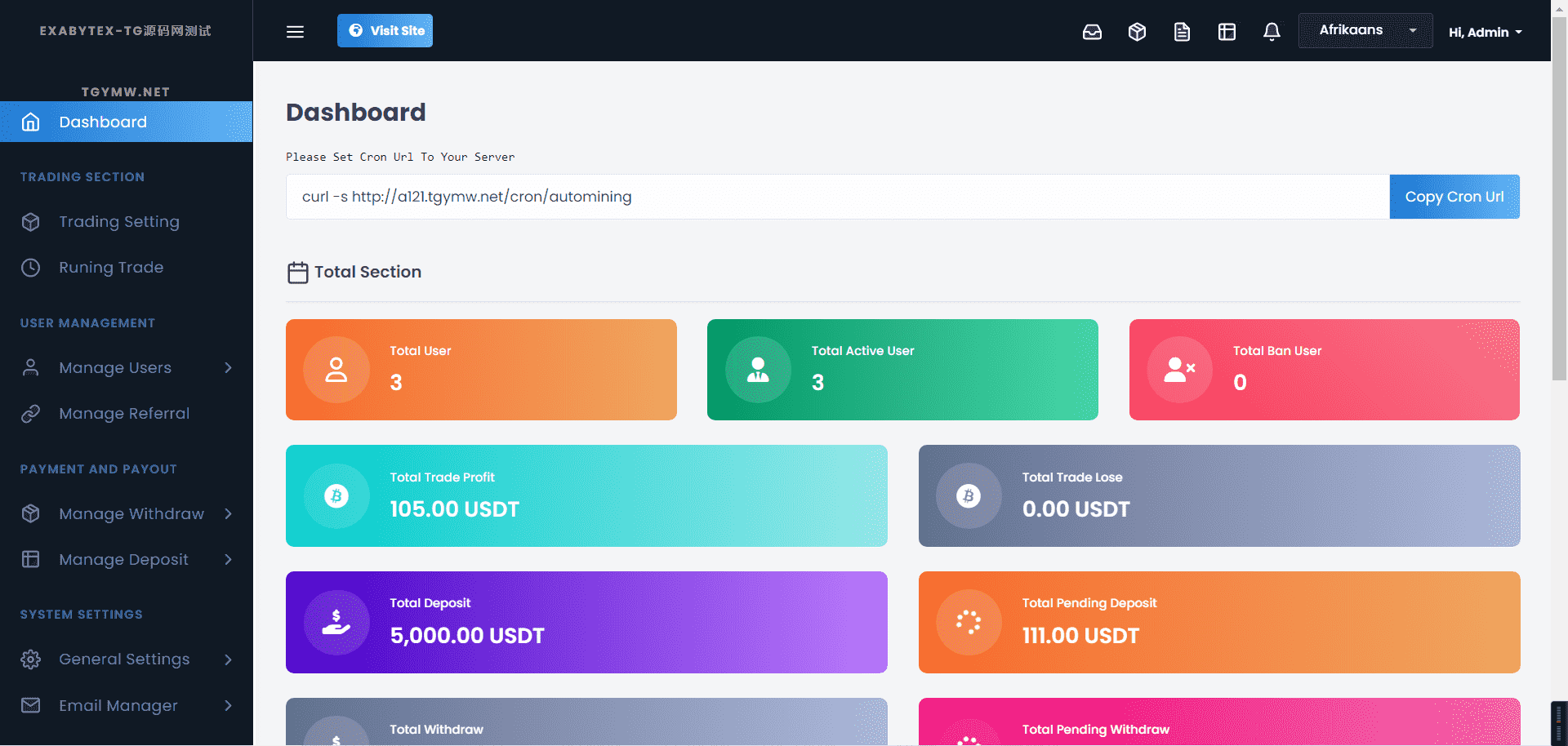Click the cube package icon in header
The height and width of the screenshot is (746, 1568).
pos(1137,32)
